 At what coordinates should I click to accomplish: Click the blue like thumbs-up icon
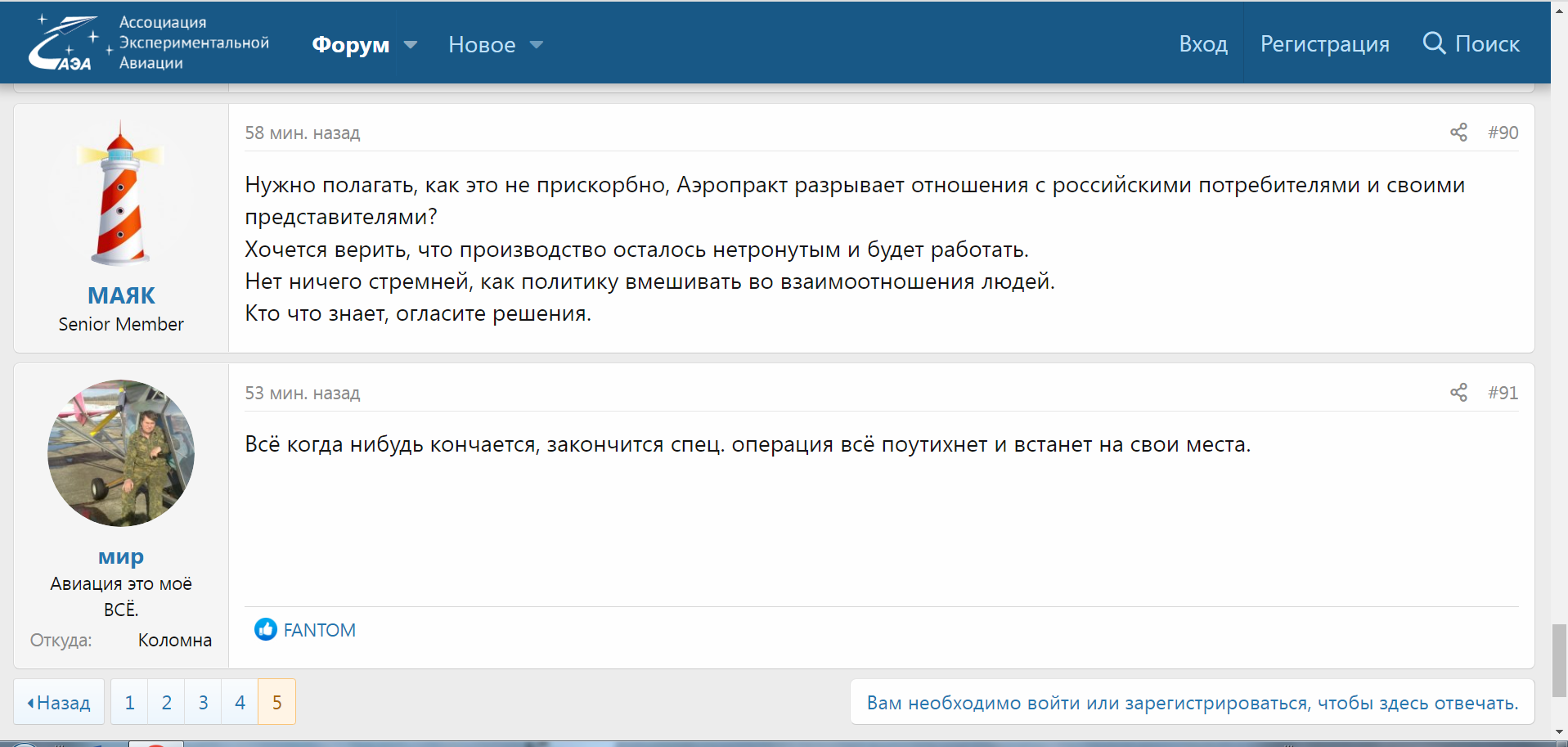pyautogui.click(x=266, y=629)
